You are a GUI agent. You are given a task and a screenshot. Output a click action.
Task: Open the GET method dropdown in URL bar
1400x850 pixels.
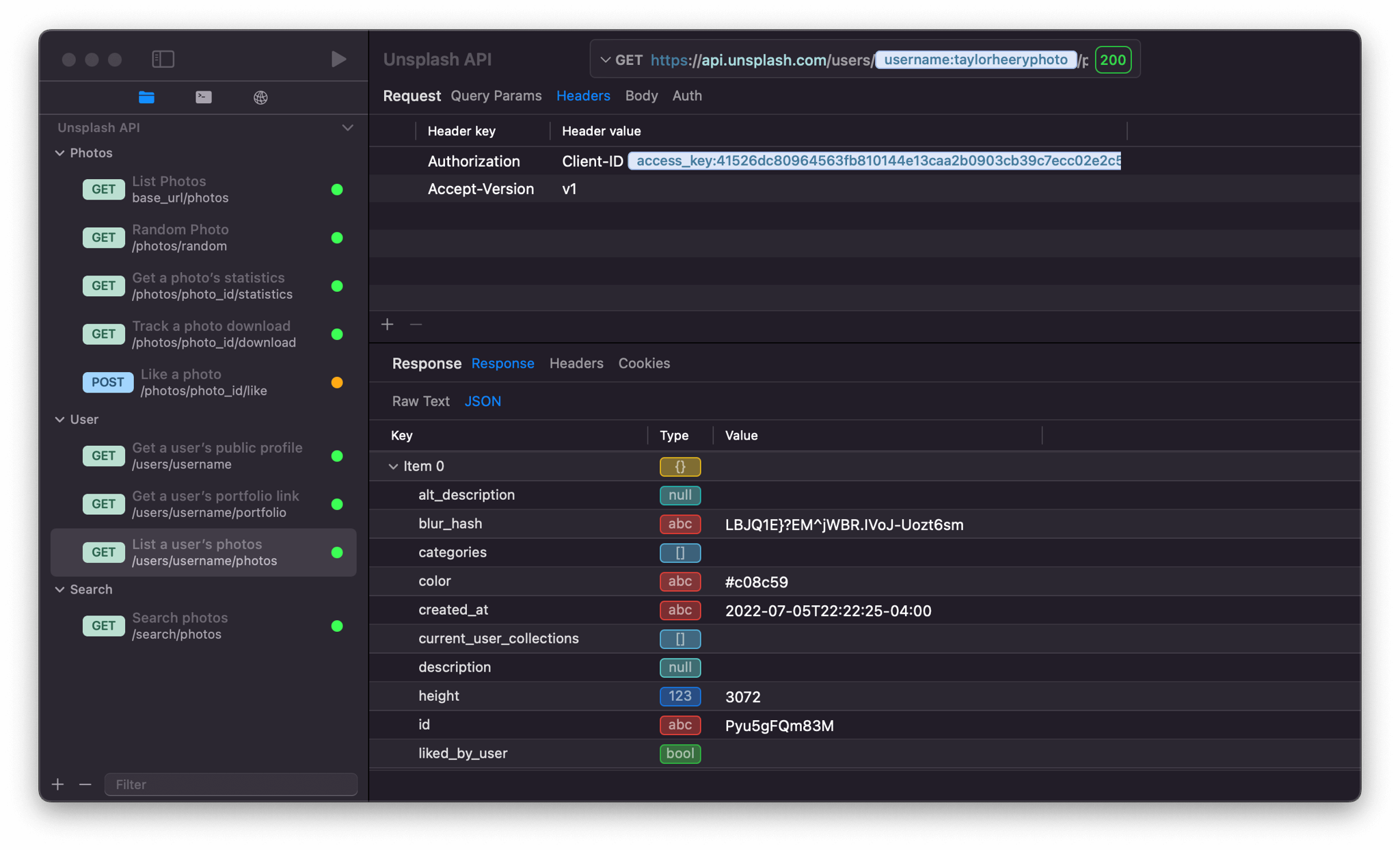[621, 60]
